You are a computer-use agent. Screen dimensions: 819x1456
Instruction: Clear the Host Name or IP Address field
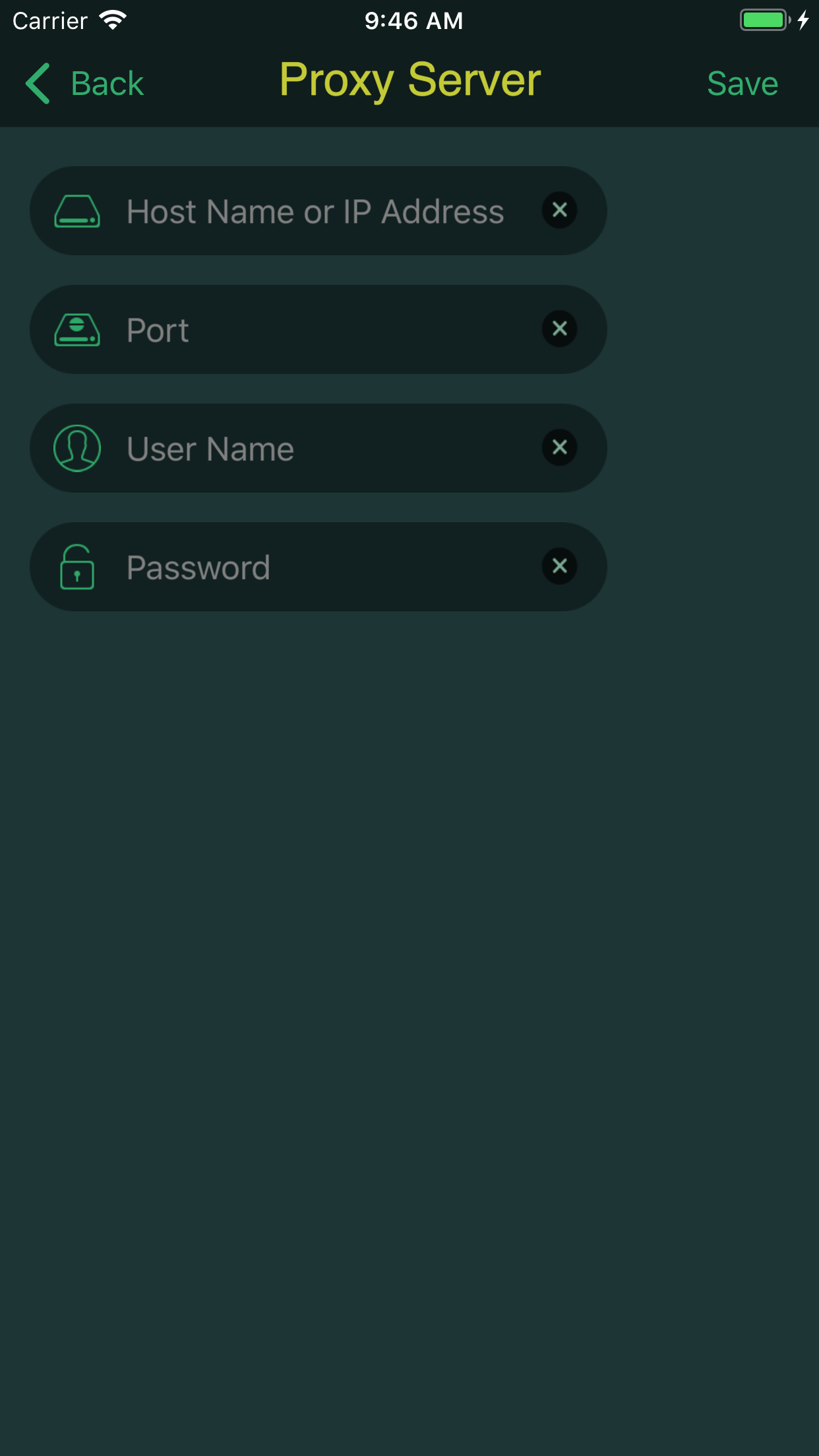[x=559, y=210]
